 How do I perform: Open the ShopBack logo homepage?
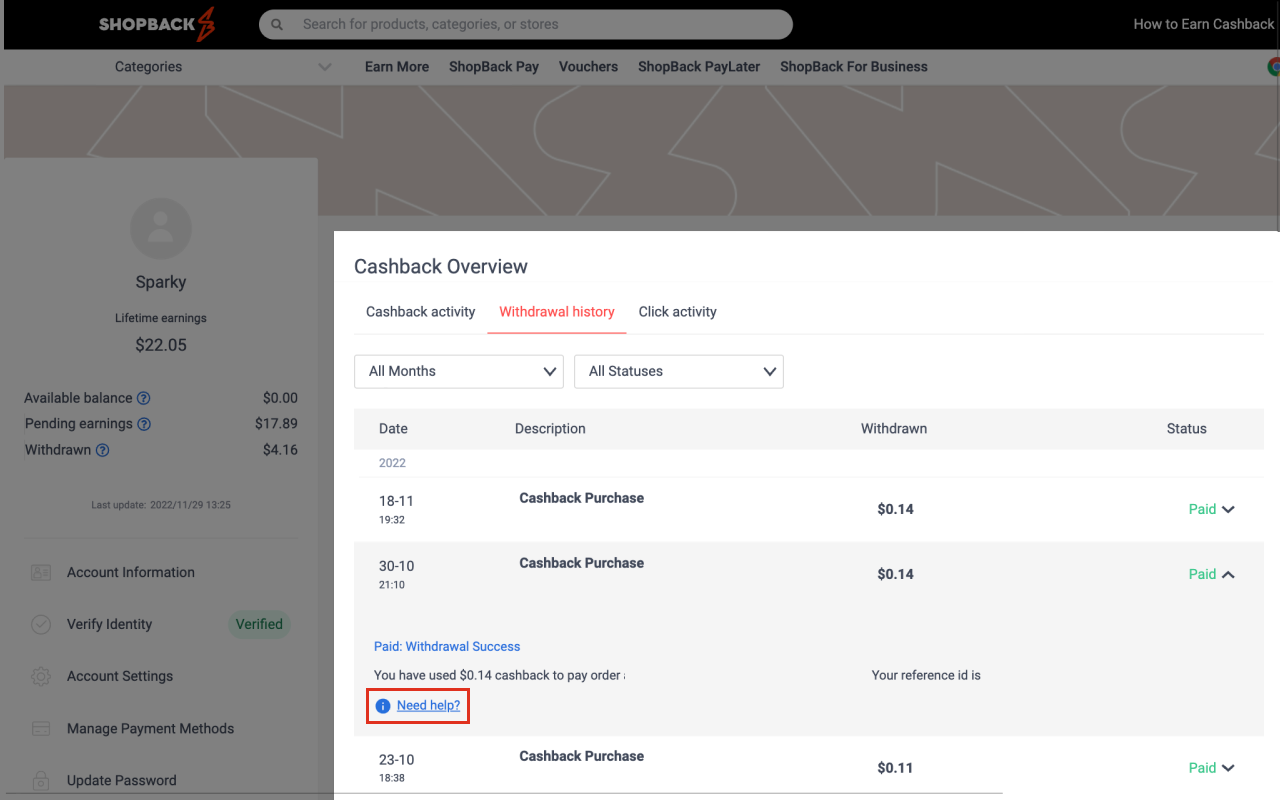pyautogui.click(x=156, y=23)
